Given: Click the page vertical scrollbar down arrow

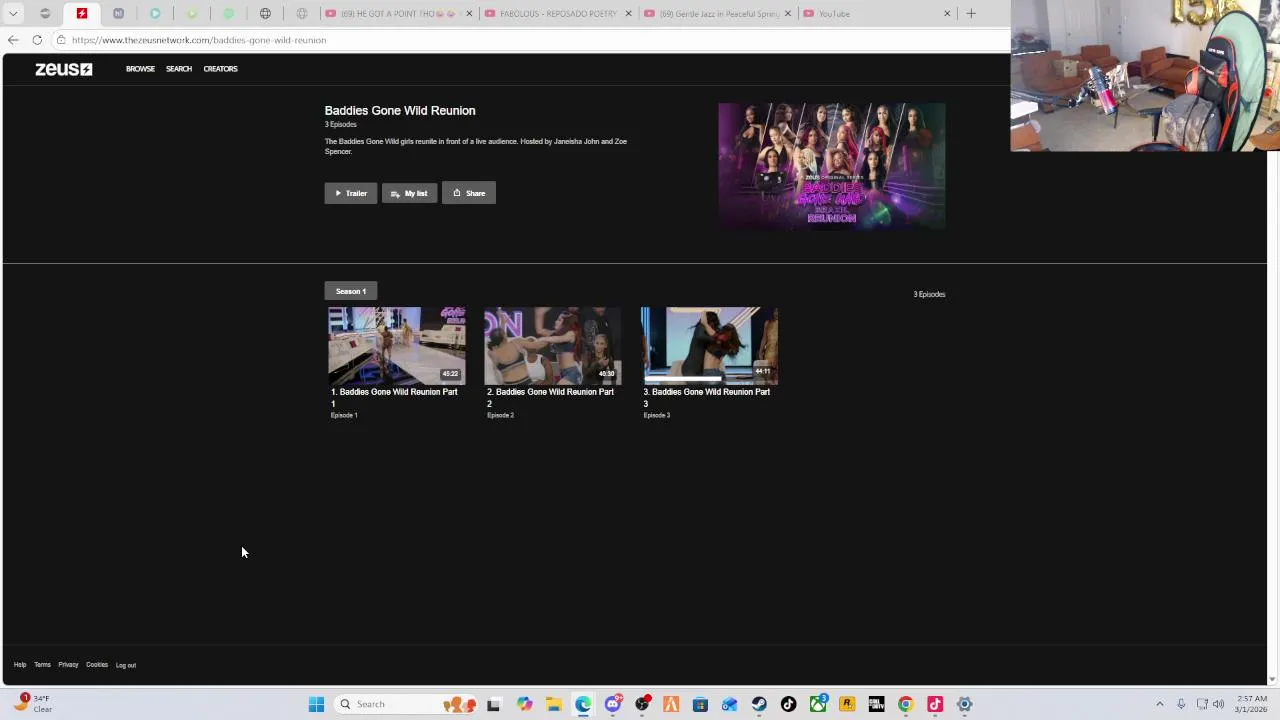Looking at the screenshot, I should pos(1272,680).
